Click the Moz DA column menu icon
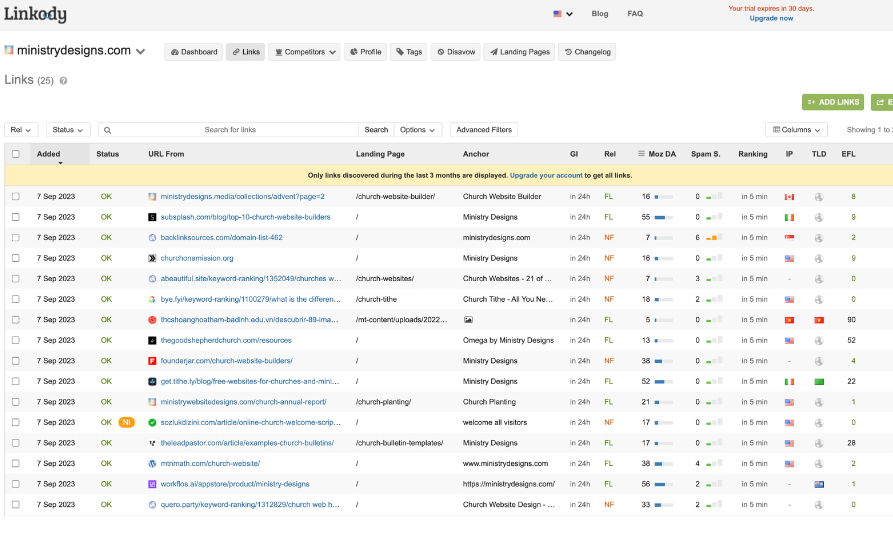 (641, 154)
